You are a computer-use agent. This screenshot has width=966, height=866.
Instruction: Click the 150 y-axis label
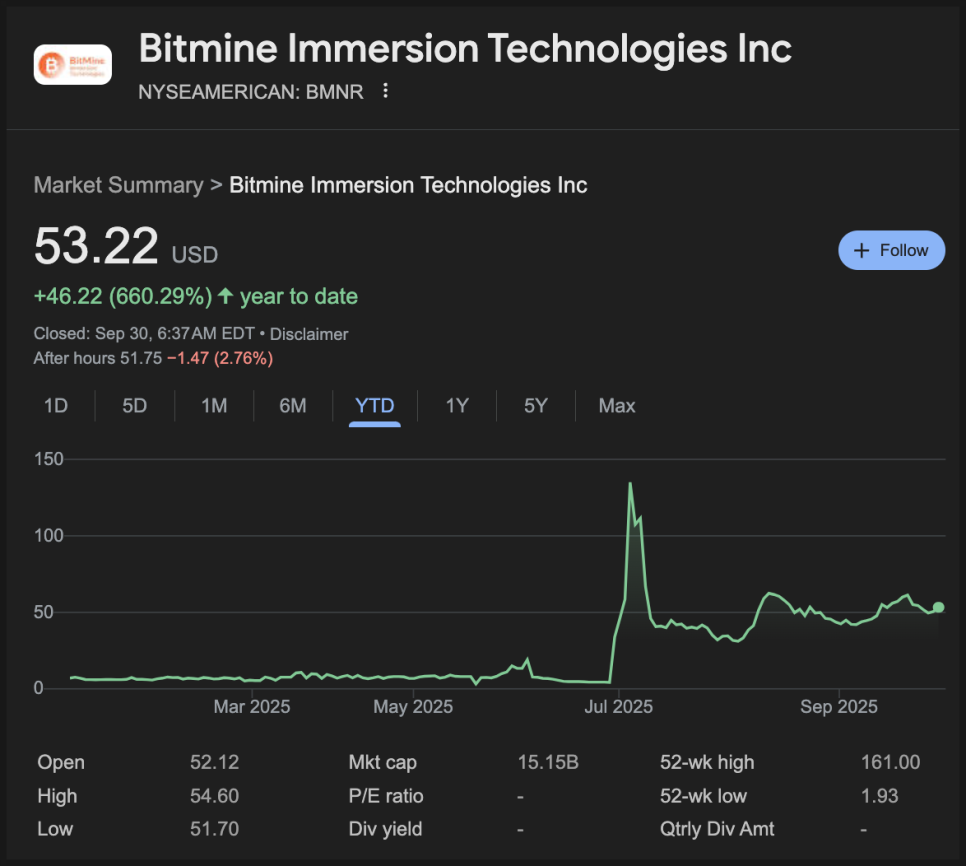(49, 459)
